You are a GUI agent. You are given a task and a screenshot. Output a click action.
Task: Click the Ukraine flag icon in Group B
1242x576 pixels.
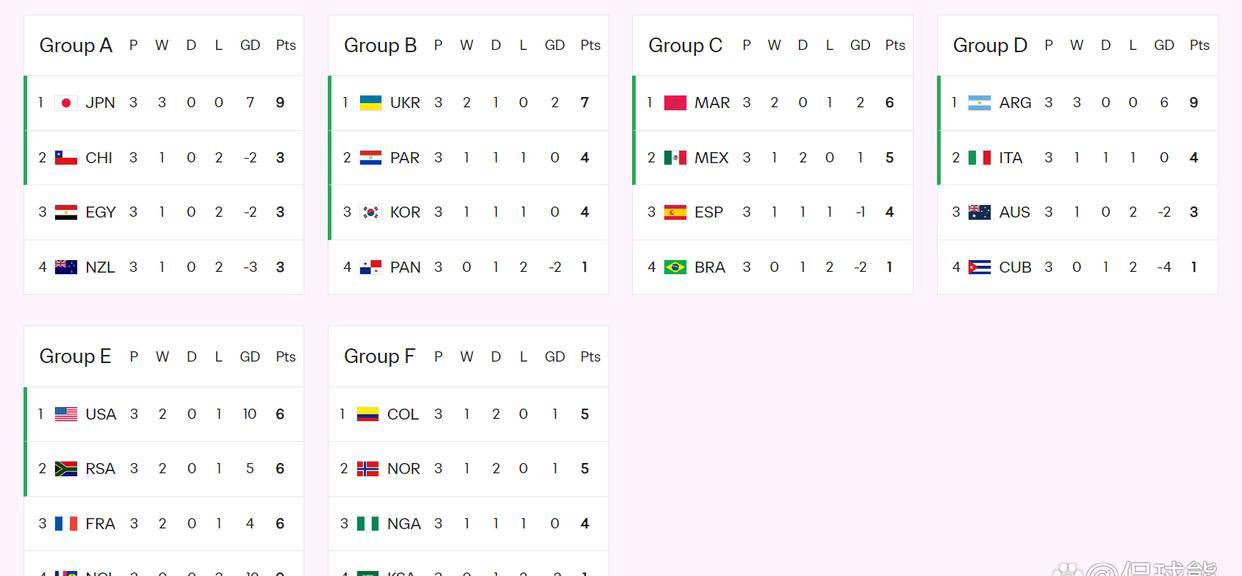(370, 103)
